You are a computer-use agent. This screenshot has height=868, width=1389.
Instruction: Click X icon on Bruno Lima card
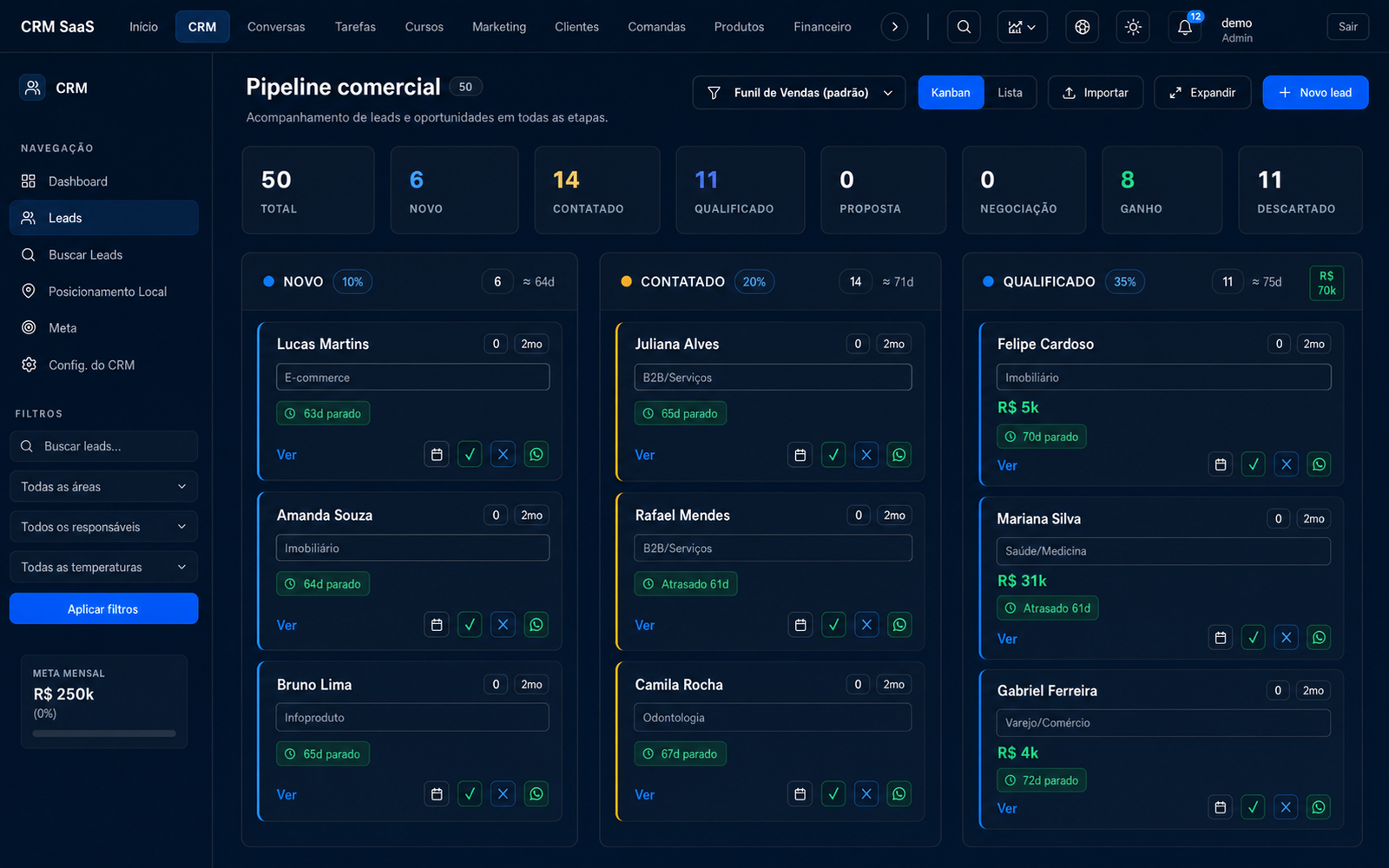click(x=503, y=793)
